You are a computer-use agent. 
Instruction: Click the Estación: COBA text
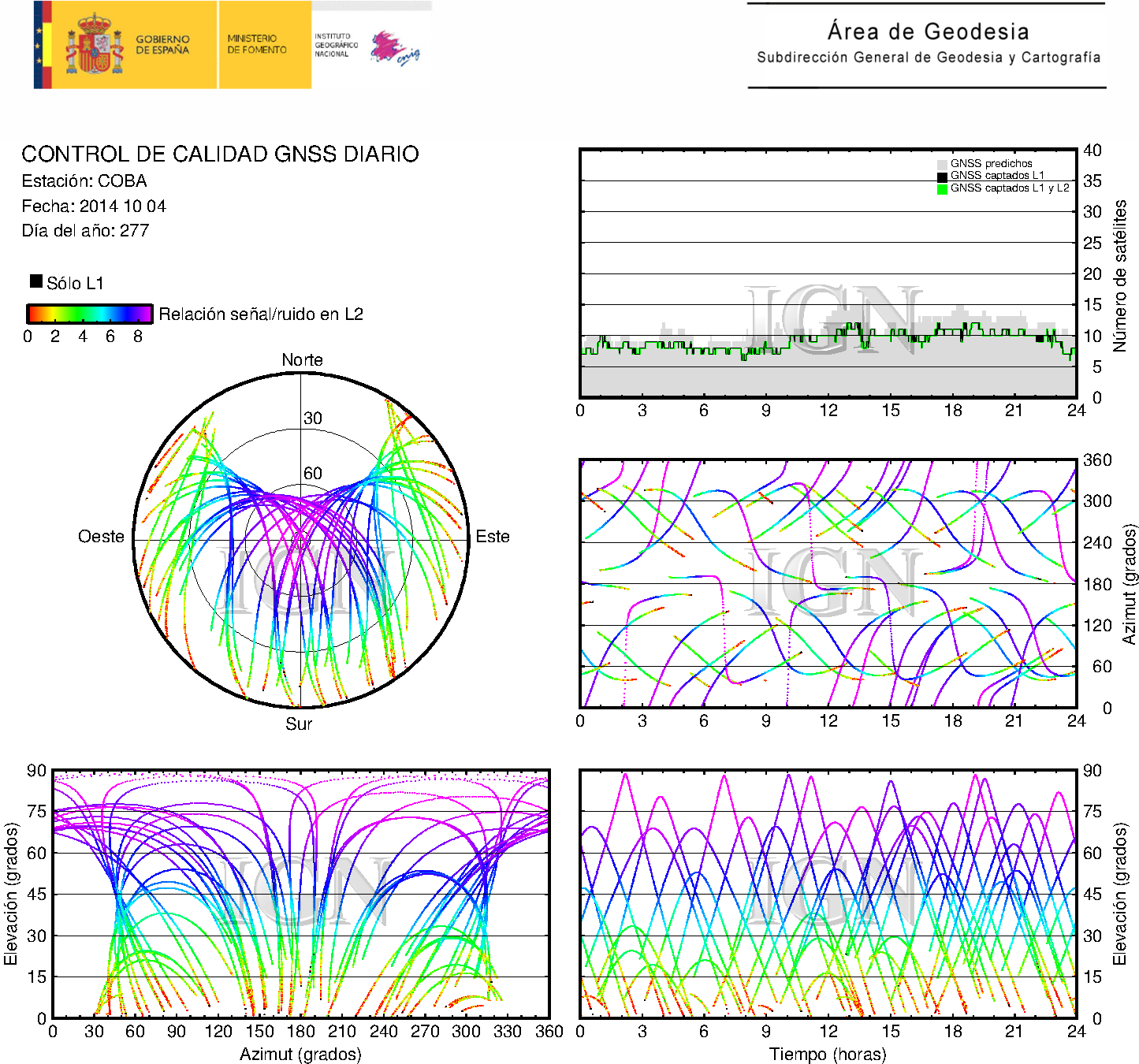point(84,181)
